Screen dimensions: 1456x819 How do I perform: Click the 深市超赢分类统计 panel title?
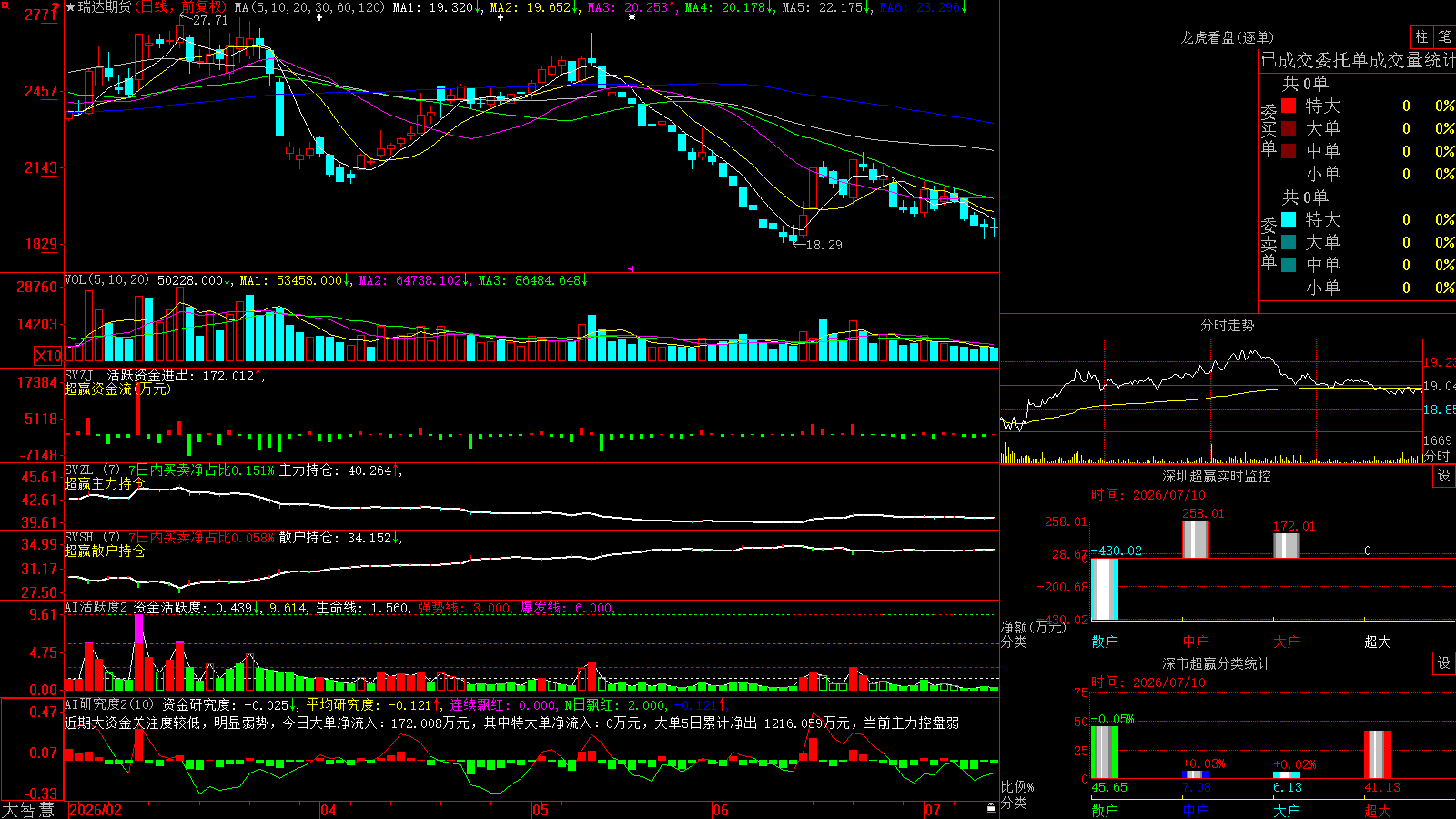click(1217, 663)
